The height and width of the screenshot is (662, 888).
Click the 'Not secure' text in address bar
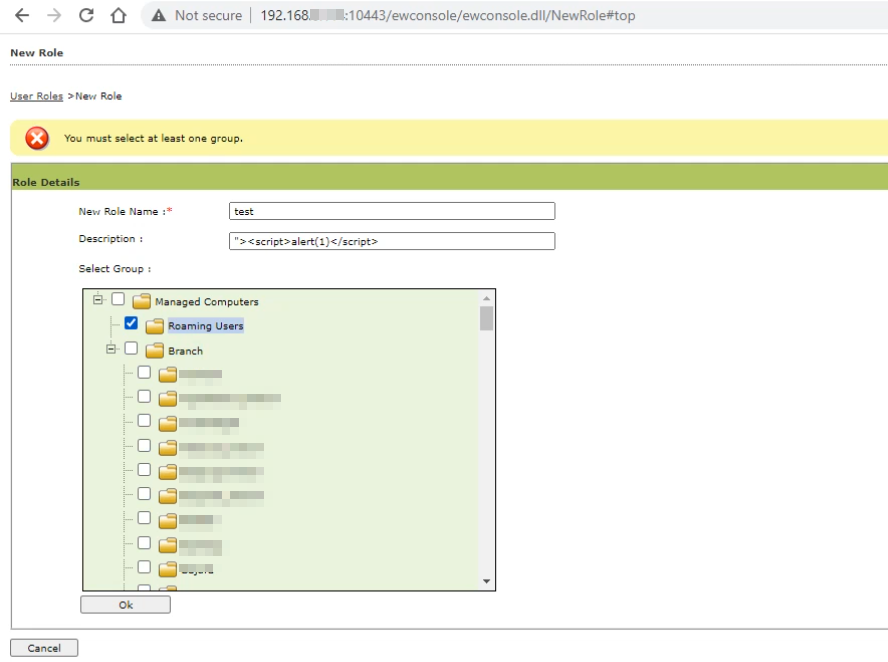point(208,16)
